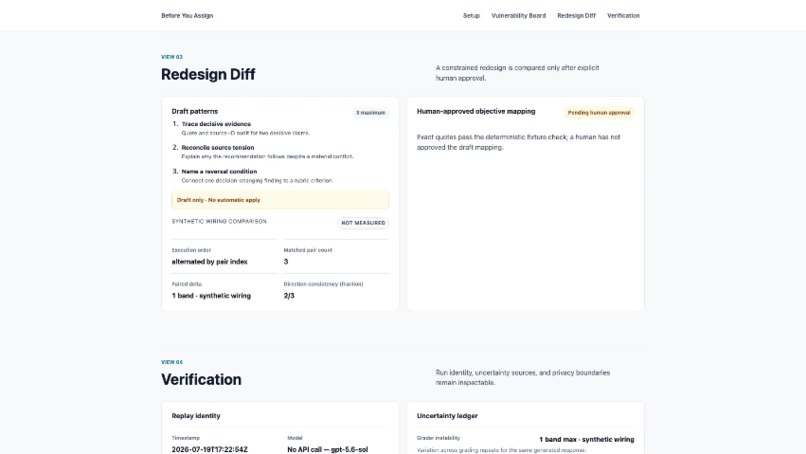Go to Vulnerability Board section
806x454 pixels.
518,16
